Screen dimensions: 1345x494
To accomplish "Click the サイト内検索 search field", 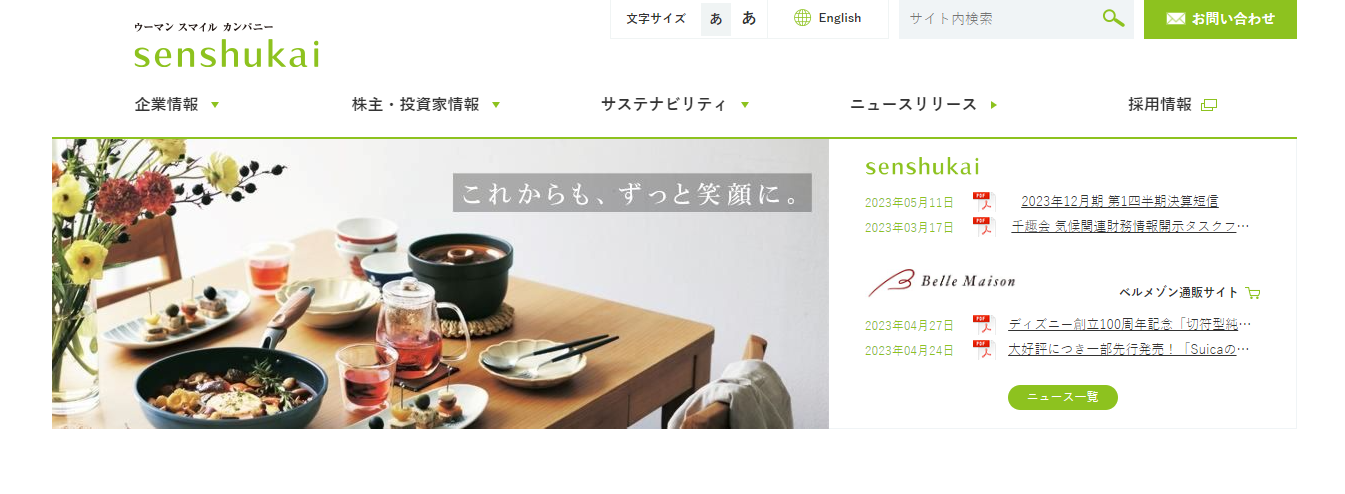I will click(1000, 19).
